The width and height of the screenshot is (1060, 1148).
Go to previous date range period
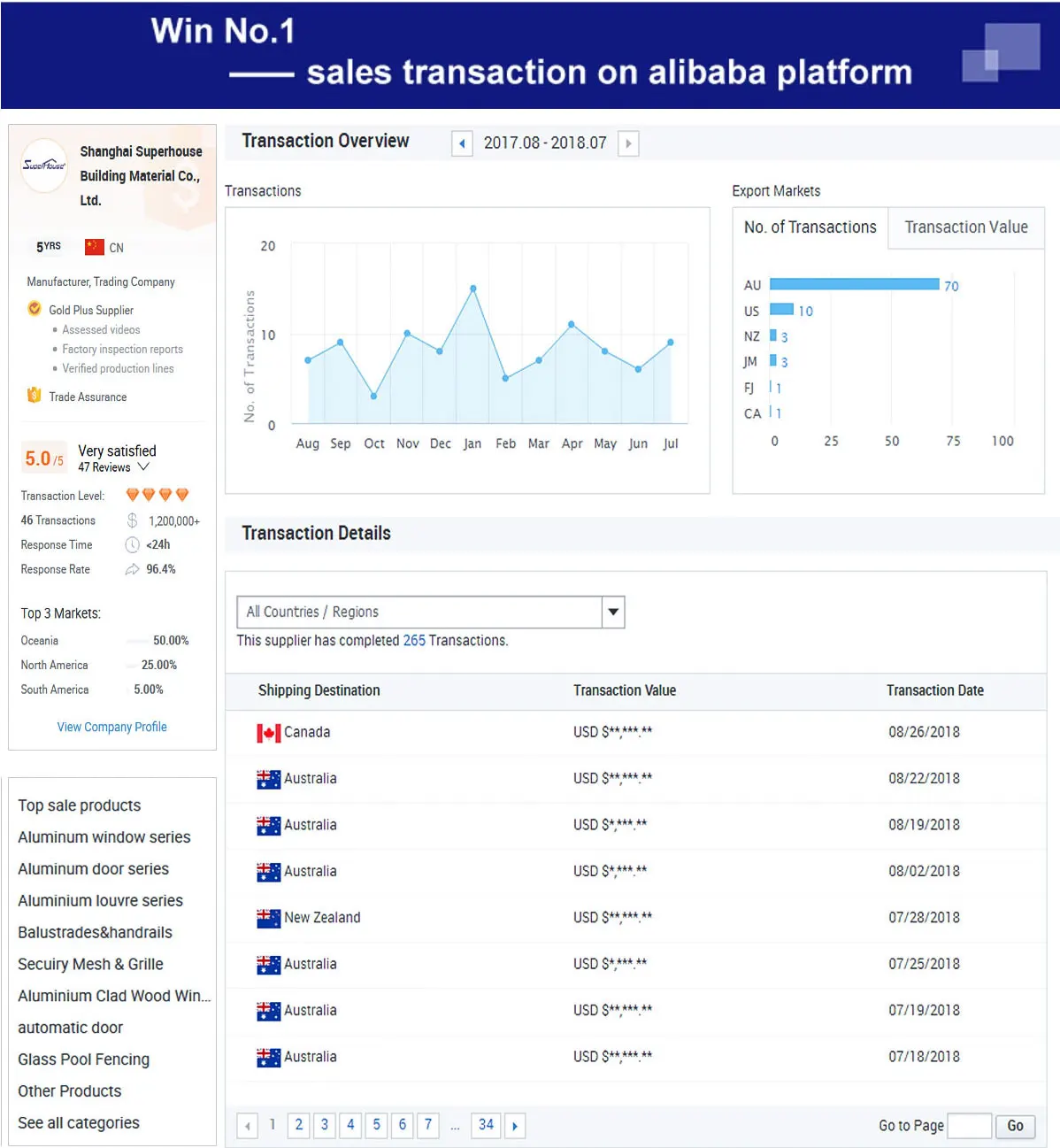pos(462,143)
